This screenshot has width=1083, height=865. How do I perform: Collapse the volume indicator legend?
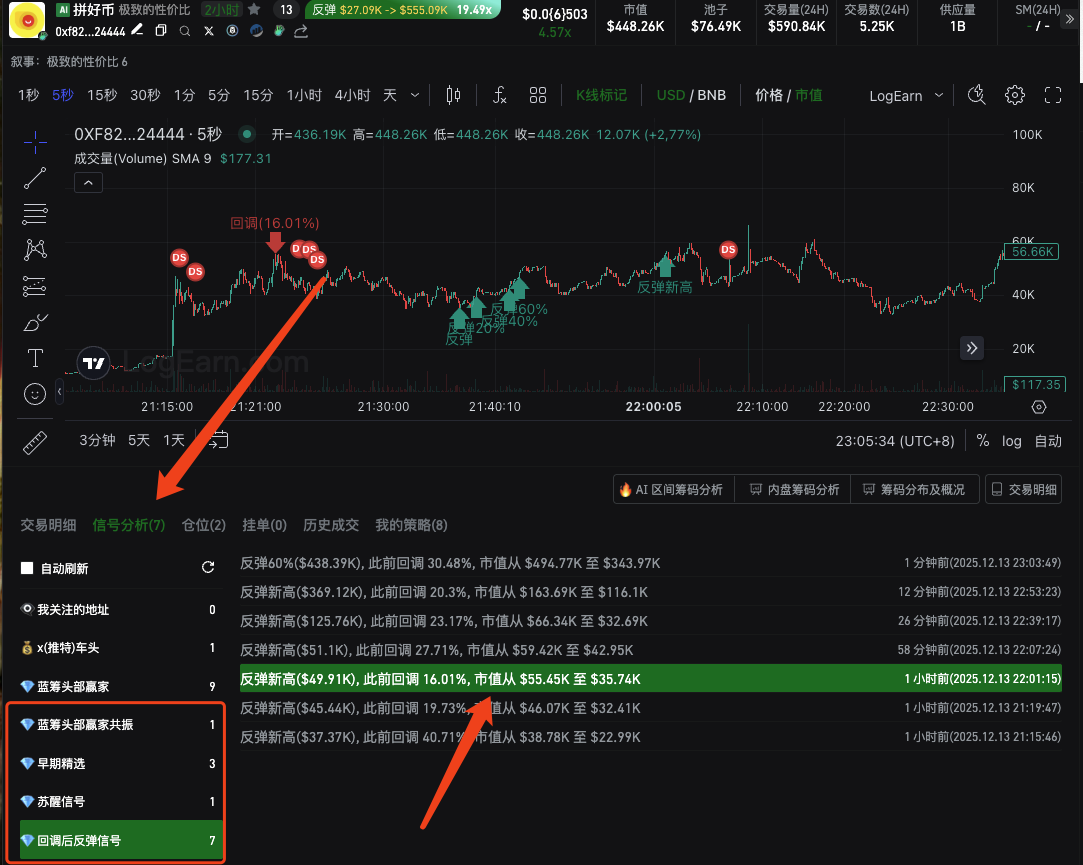(x=88, y=182)
